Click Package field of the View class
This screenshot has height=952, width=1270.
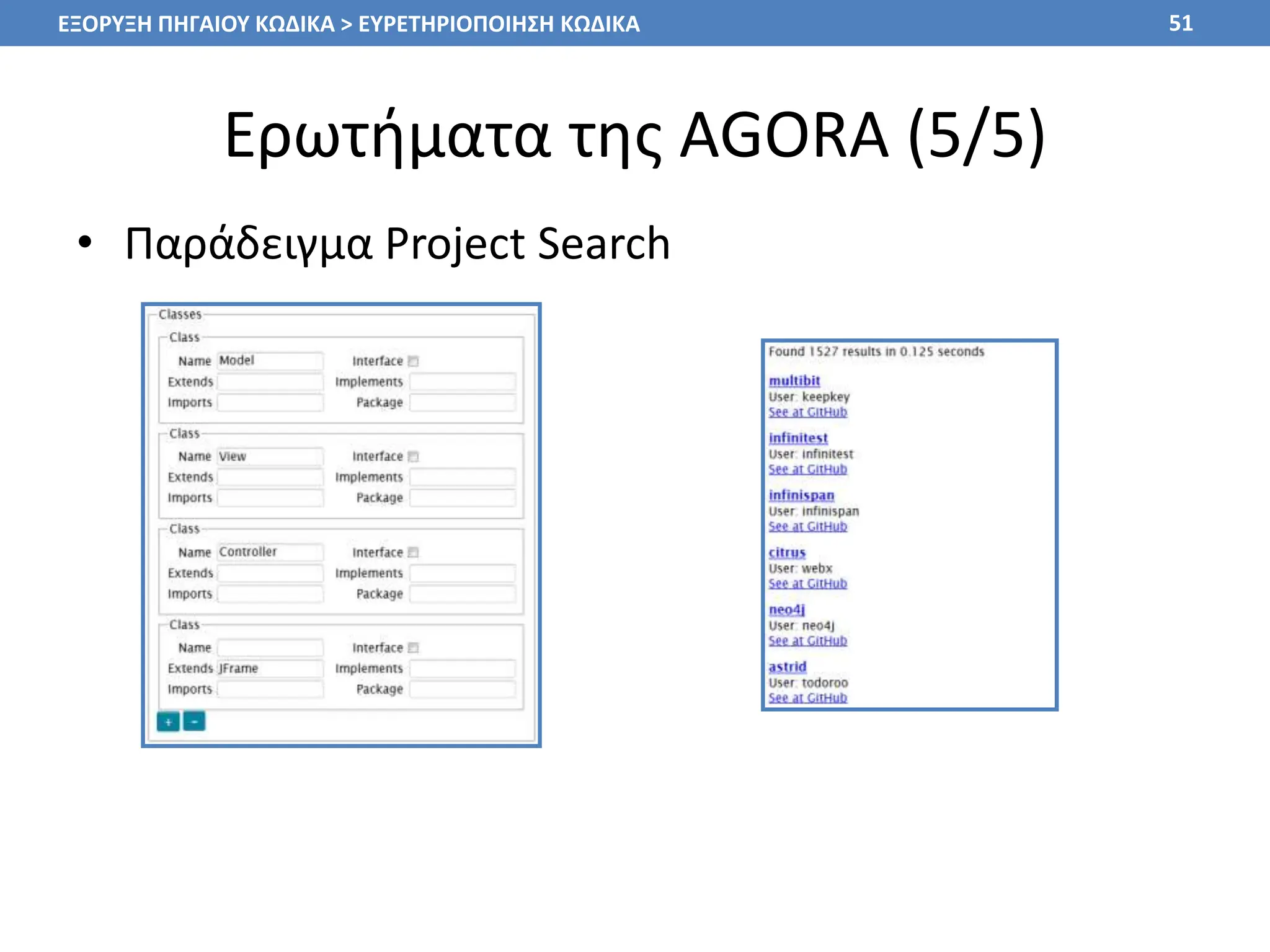click(463, 498)
